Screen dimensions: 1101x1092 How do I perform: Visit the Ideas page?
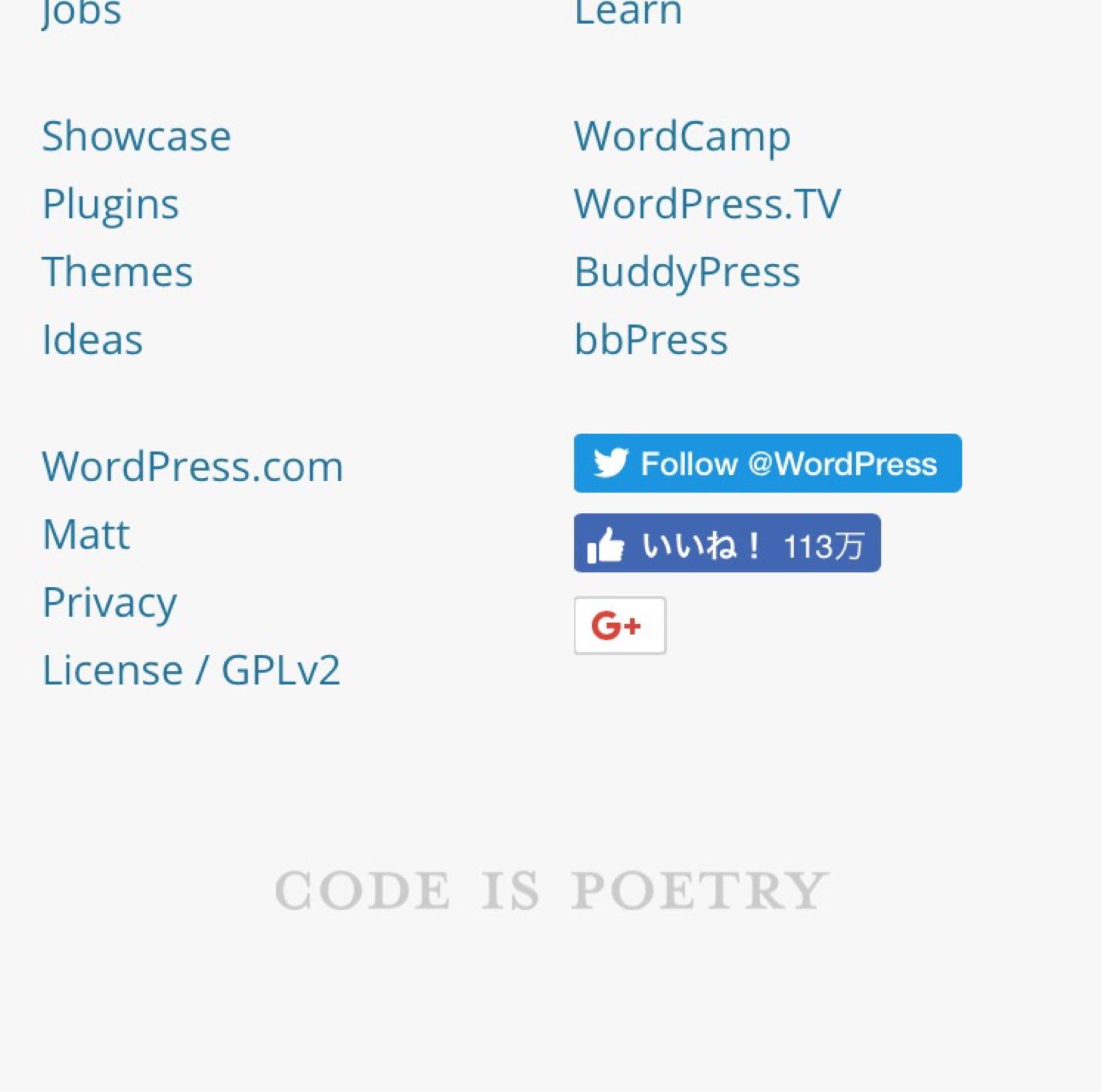(x=92, y=339)
